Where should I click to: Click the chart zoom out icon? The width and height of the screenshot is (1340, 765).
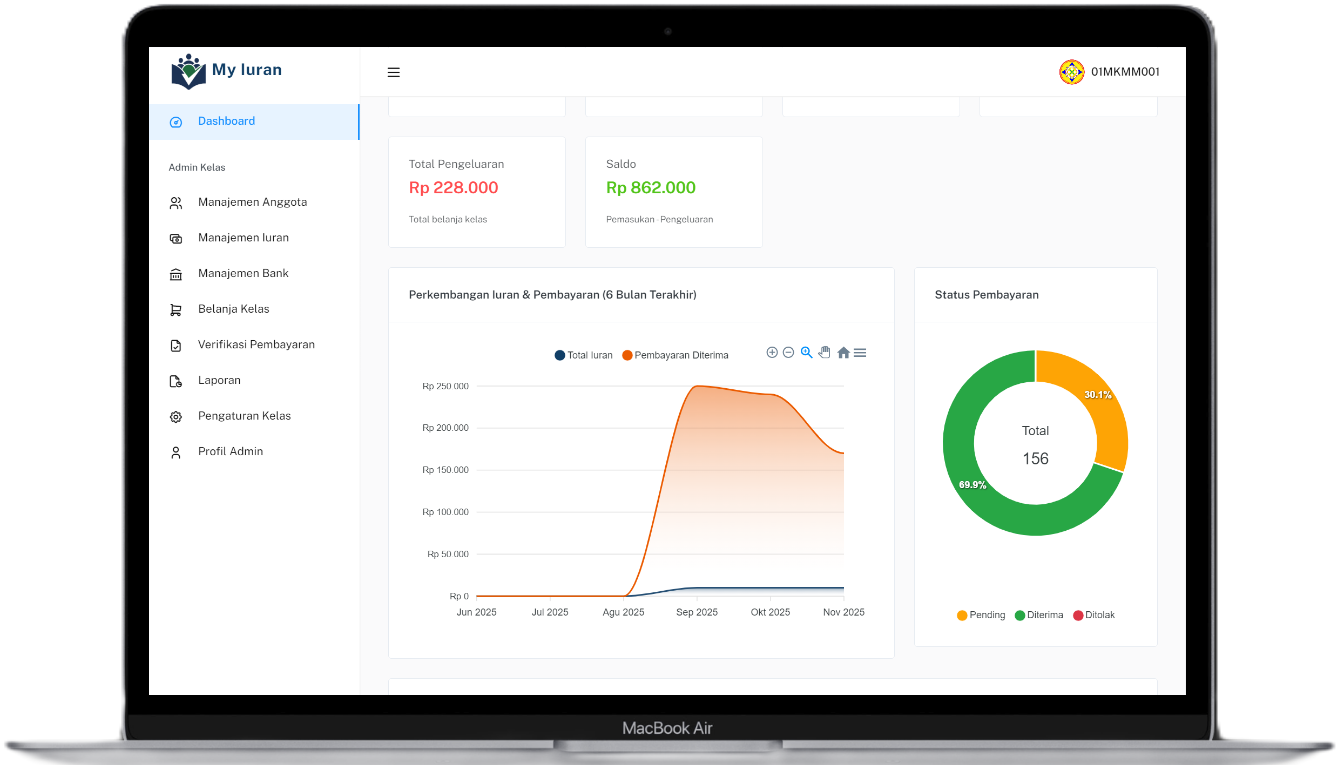pos(788,353)
